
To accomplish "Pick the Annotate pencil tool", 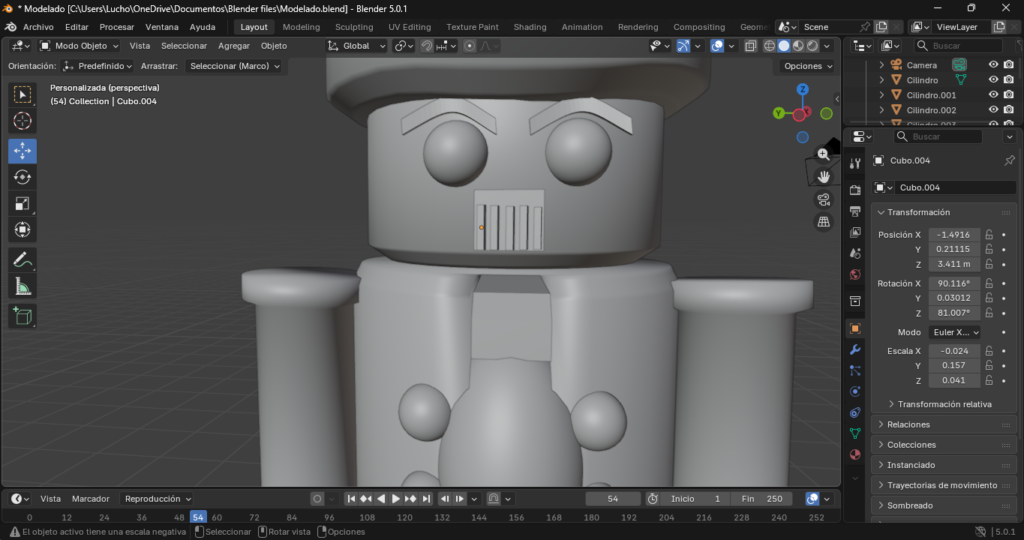I will [x=23, y=260].
